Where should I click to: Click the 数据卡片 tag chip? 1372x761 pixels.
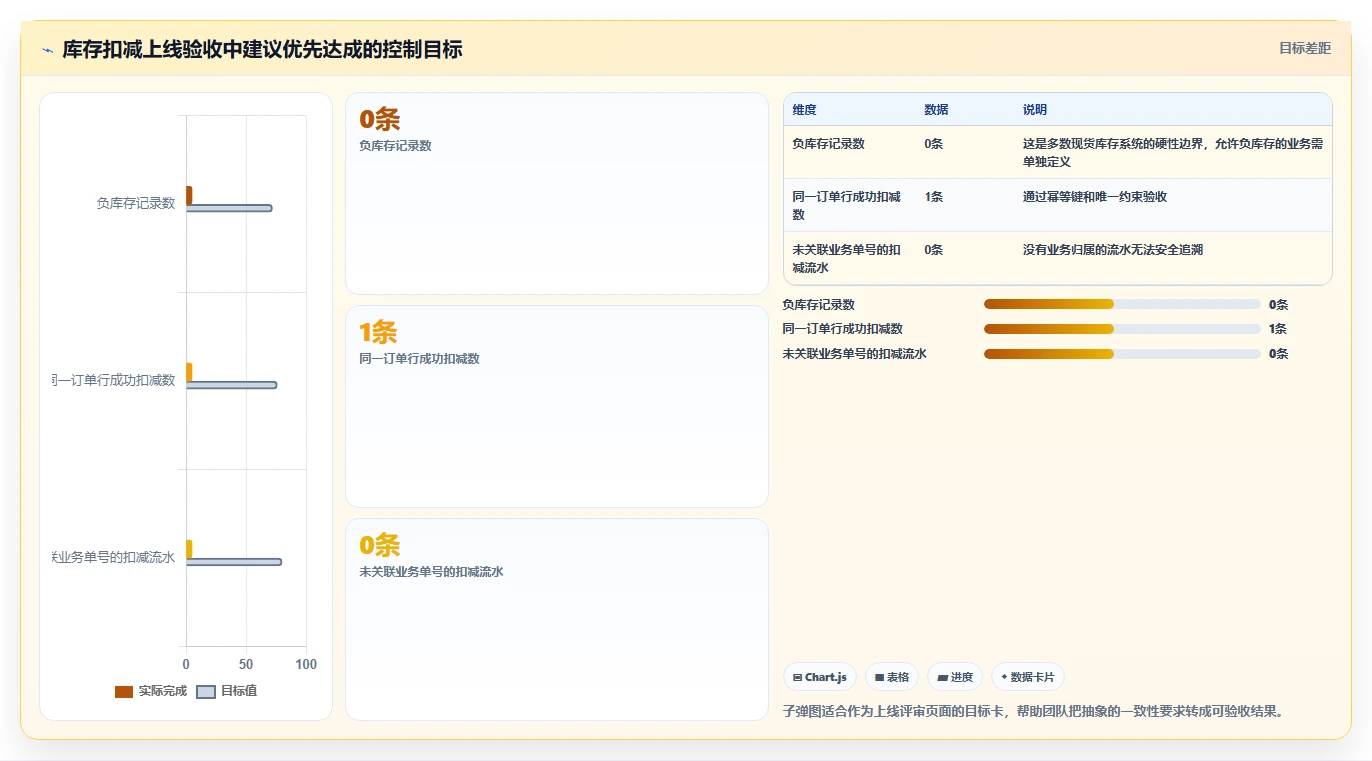1028,677
